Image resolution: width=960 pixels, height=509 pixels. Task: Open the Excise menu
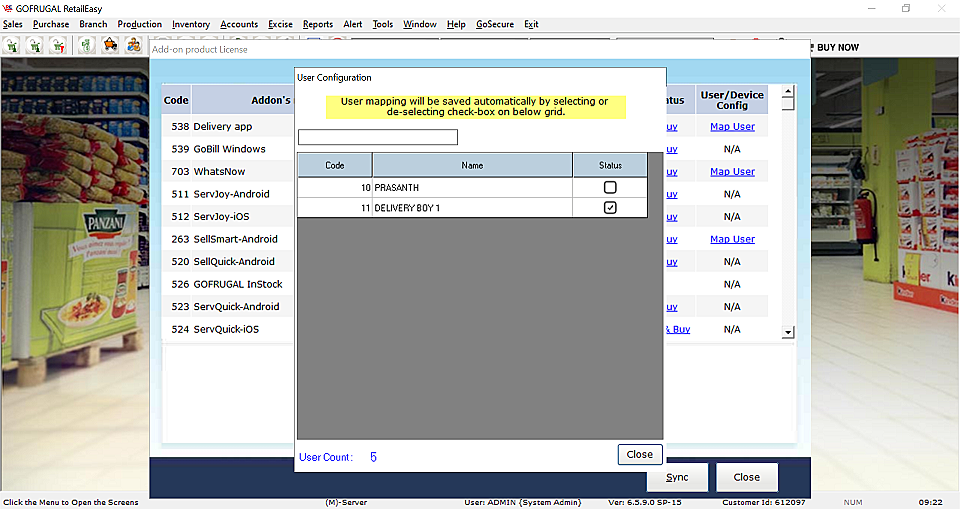point(280,24)
